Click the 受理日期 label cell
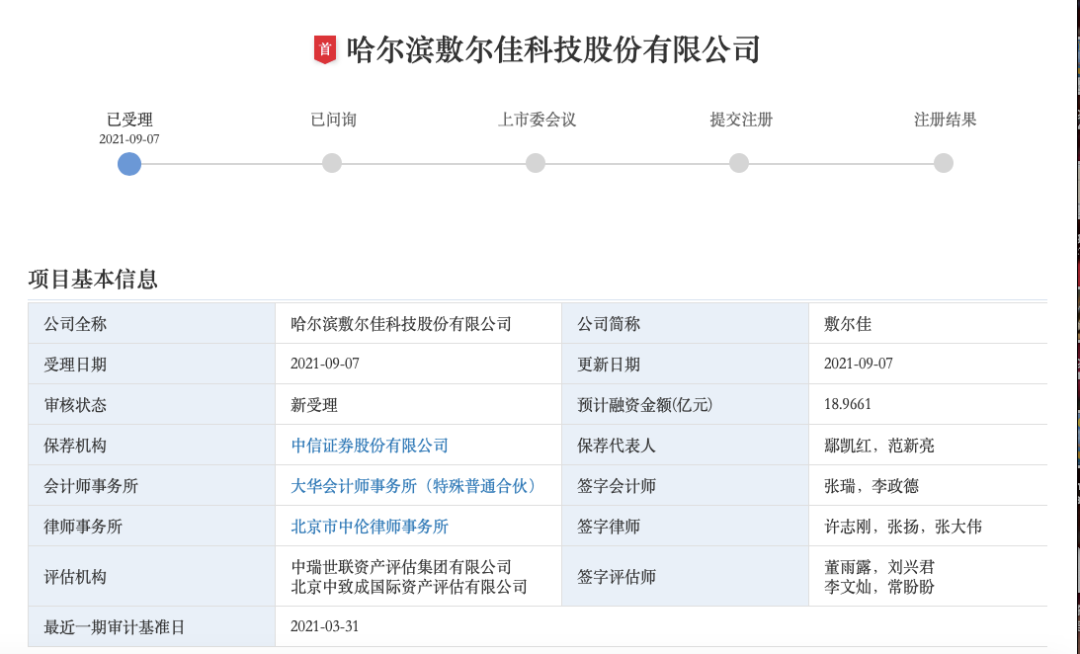Image resolution: width=1080 pixels, height=654 pixels. (152, 364)
